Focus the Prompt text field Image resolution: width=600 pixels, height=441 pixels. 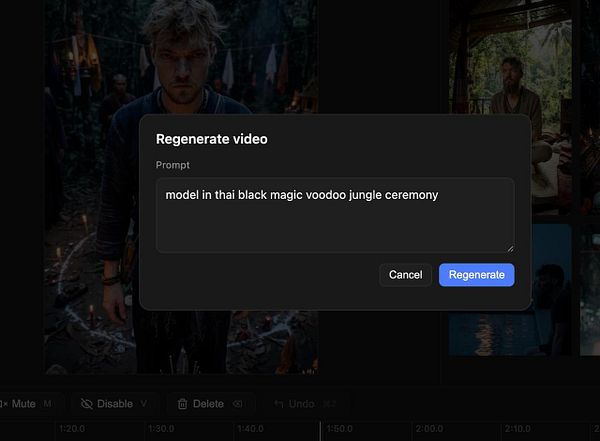click(335, 215)
